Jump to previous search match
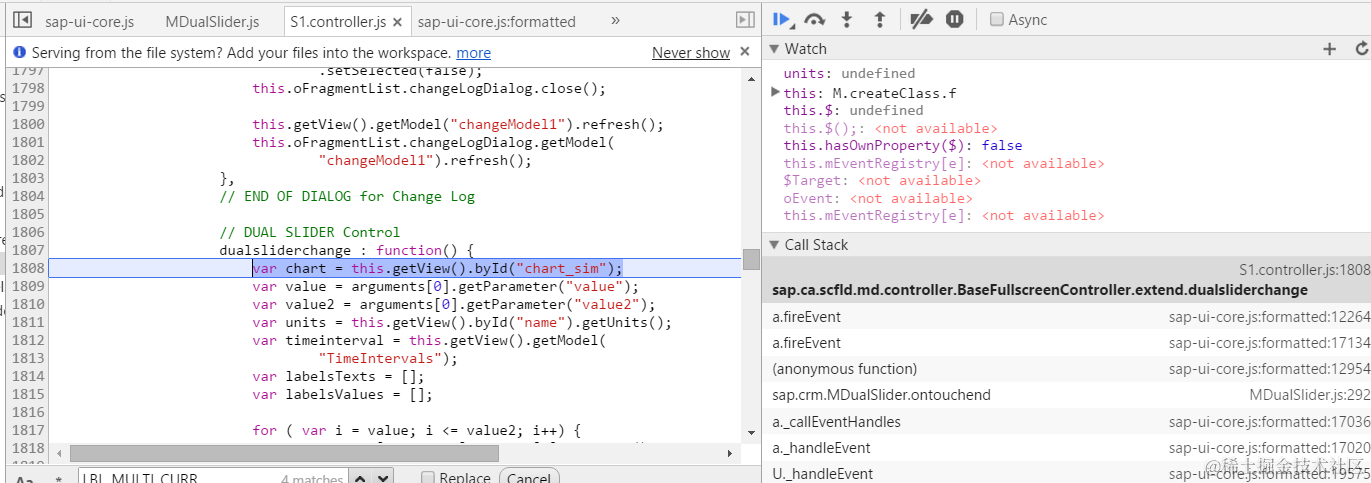1371x483 pixels. click(359, 478)
